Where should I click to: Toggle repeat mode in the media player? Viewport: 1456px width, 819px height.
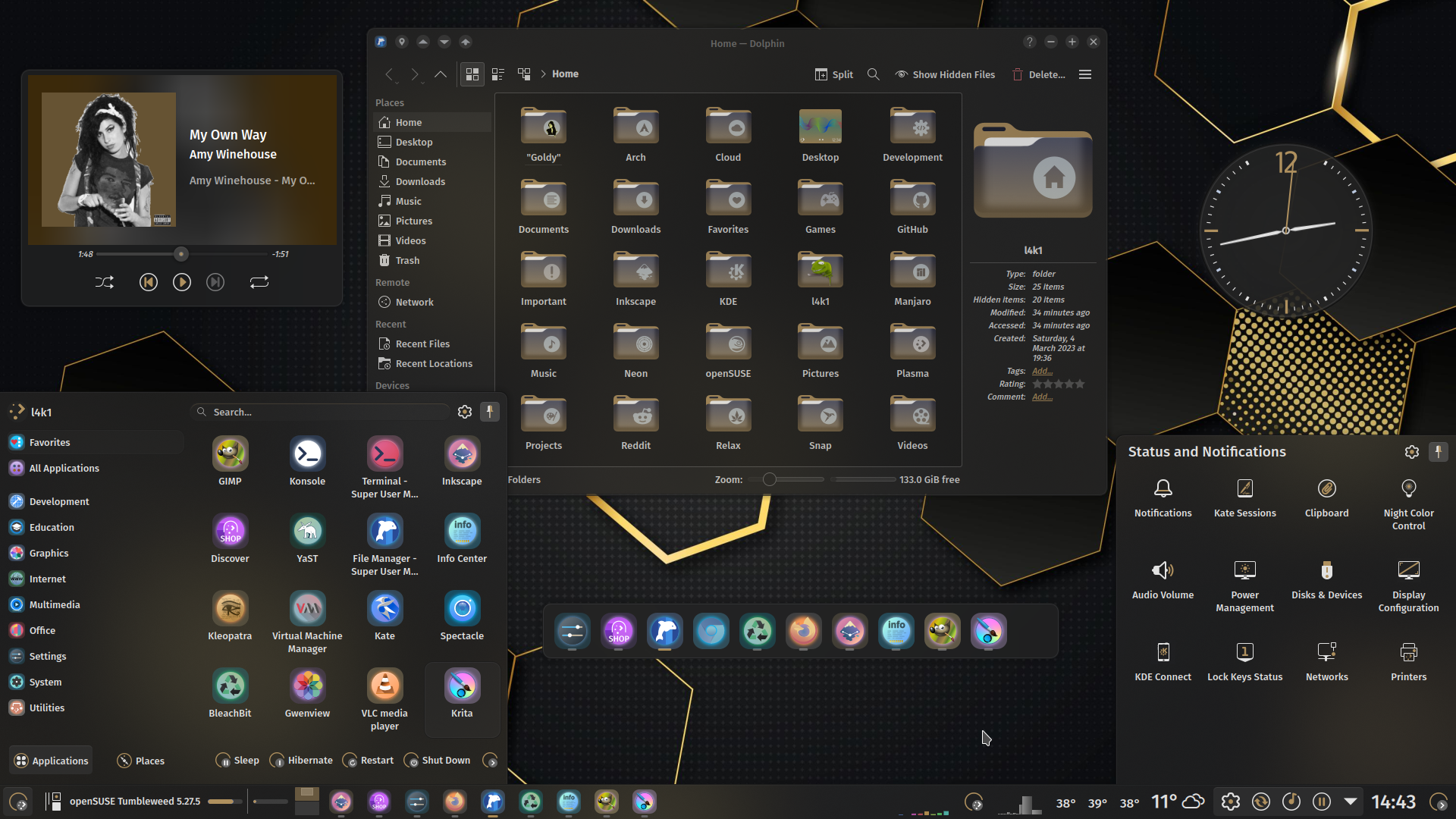pos(259,281)
